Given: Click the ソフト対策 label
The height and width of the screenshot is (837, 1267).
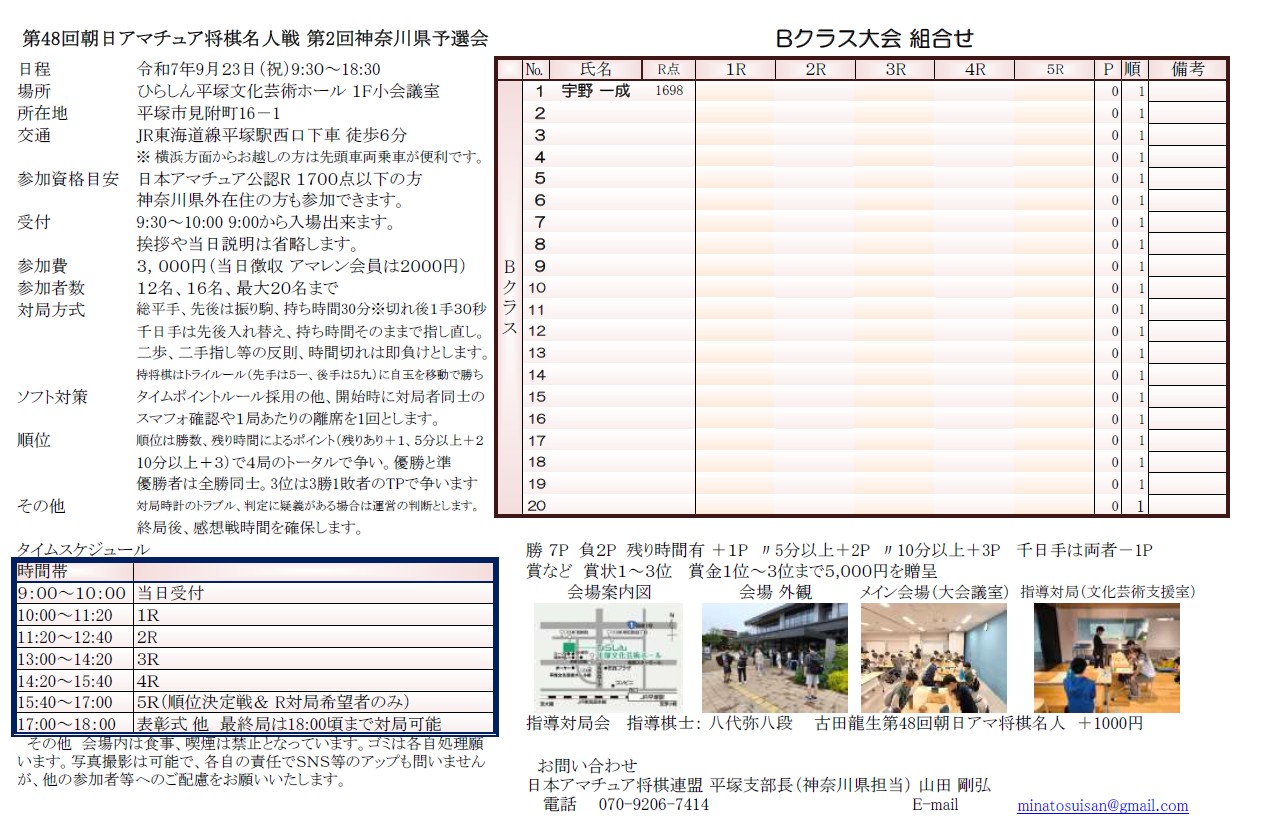Looking at the screenshot, I should (52, 397).
